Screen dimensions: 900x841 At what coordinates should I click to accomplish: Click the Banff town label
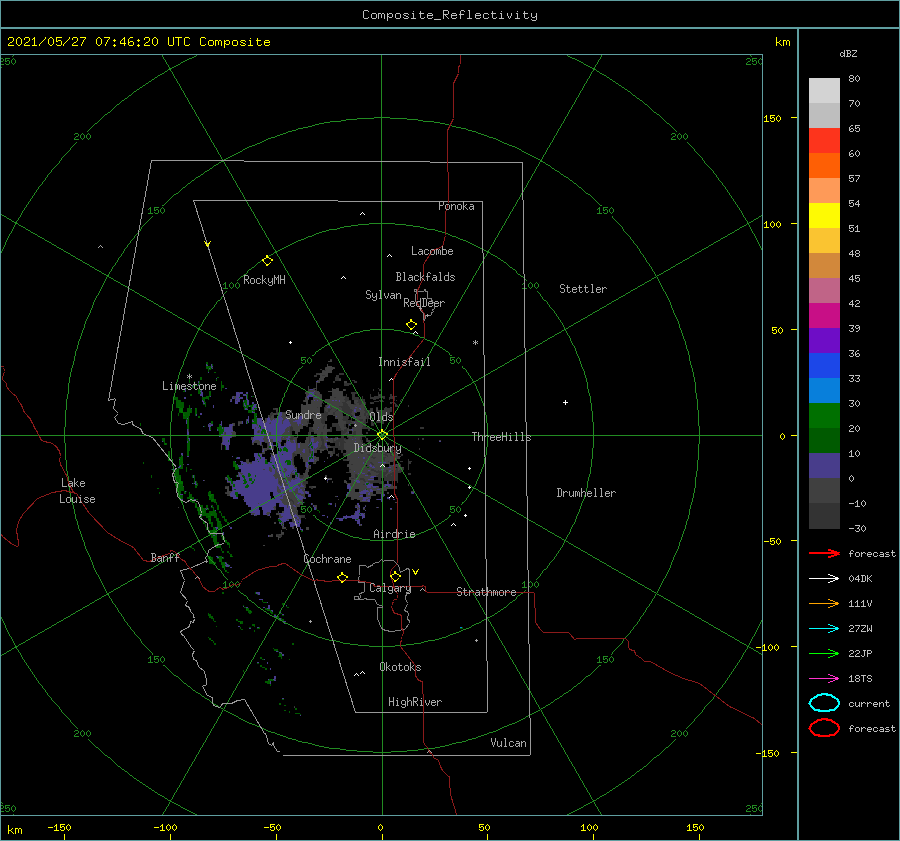coord(165,557)
